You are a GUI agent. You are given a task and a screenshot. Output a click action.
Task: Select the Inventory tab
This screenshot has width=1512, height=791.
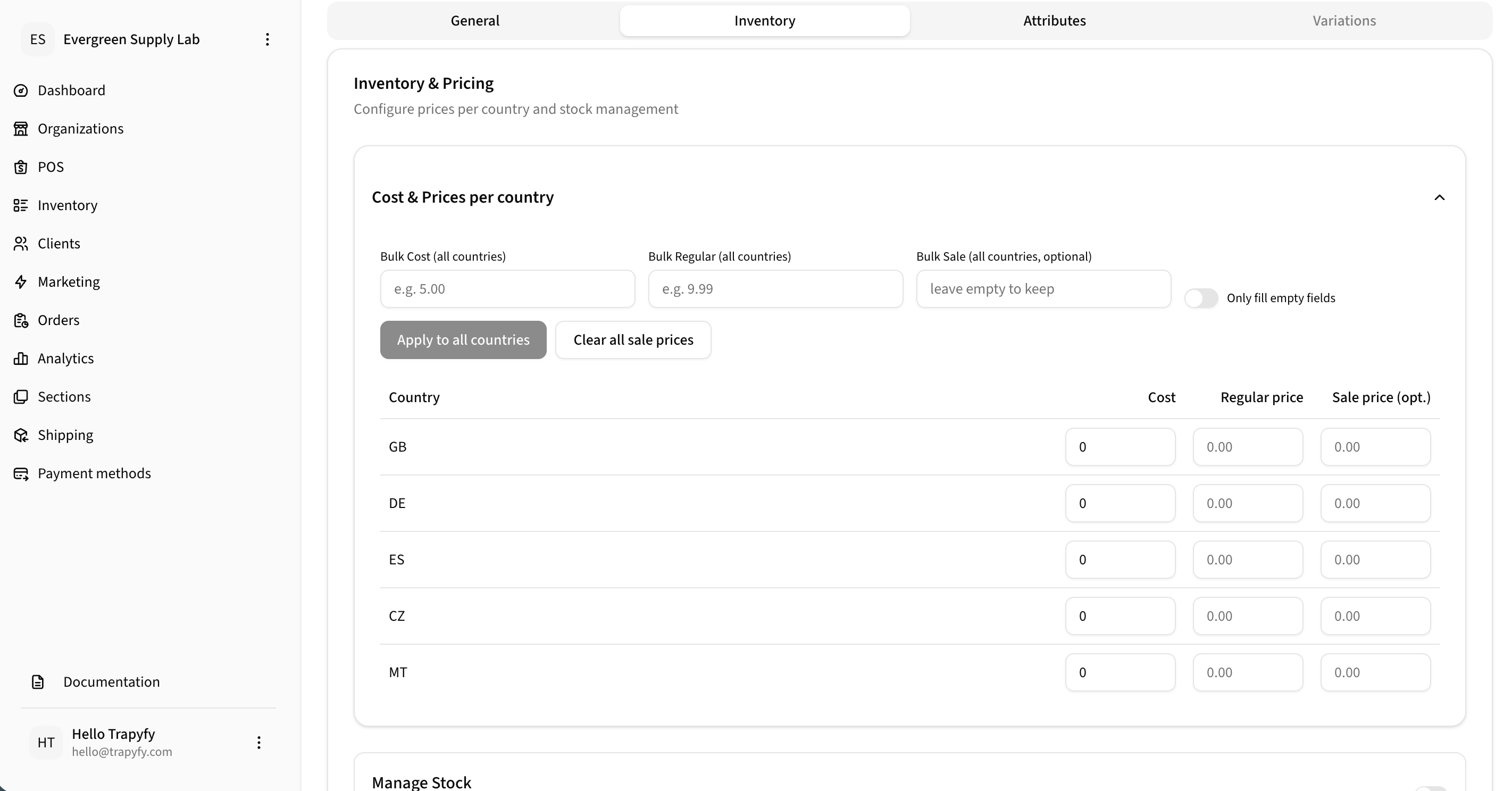(x=765, y=21)
